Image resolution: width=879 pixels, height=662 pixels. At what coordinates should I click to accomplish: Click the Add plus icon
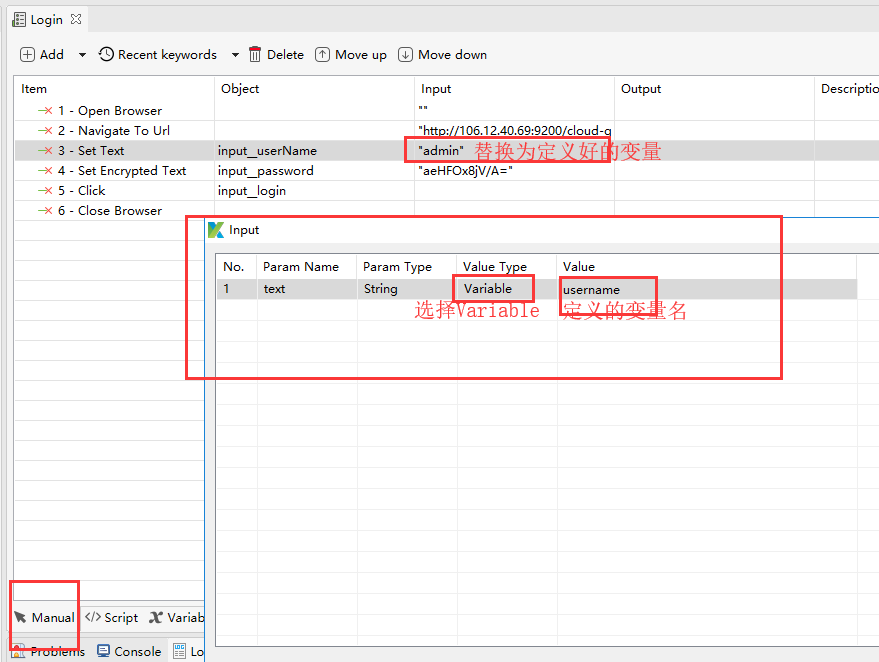[x=27, y=54]
